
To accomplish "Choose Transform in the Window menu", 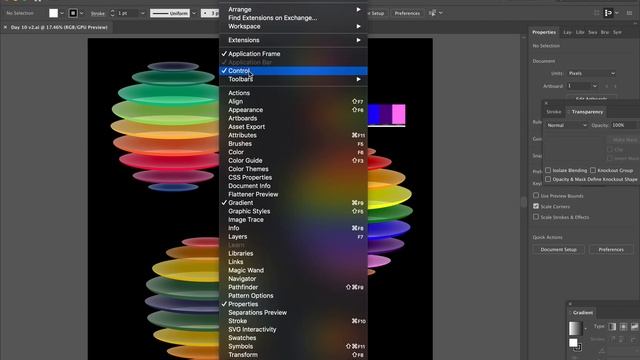I will 293,355.
